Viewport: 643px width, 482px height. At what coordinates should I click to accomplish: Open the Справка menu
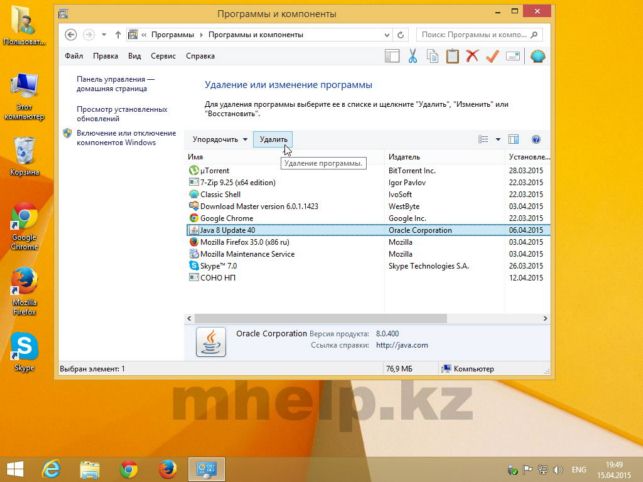click(200, 56)
